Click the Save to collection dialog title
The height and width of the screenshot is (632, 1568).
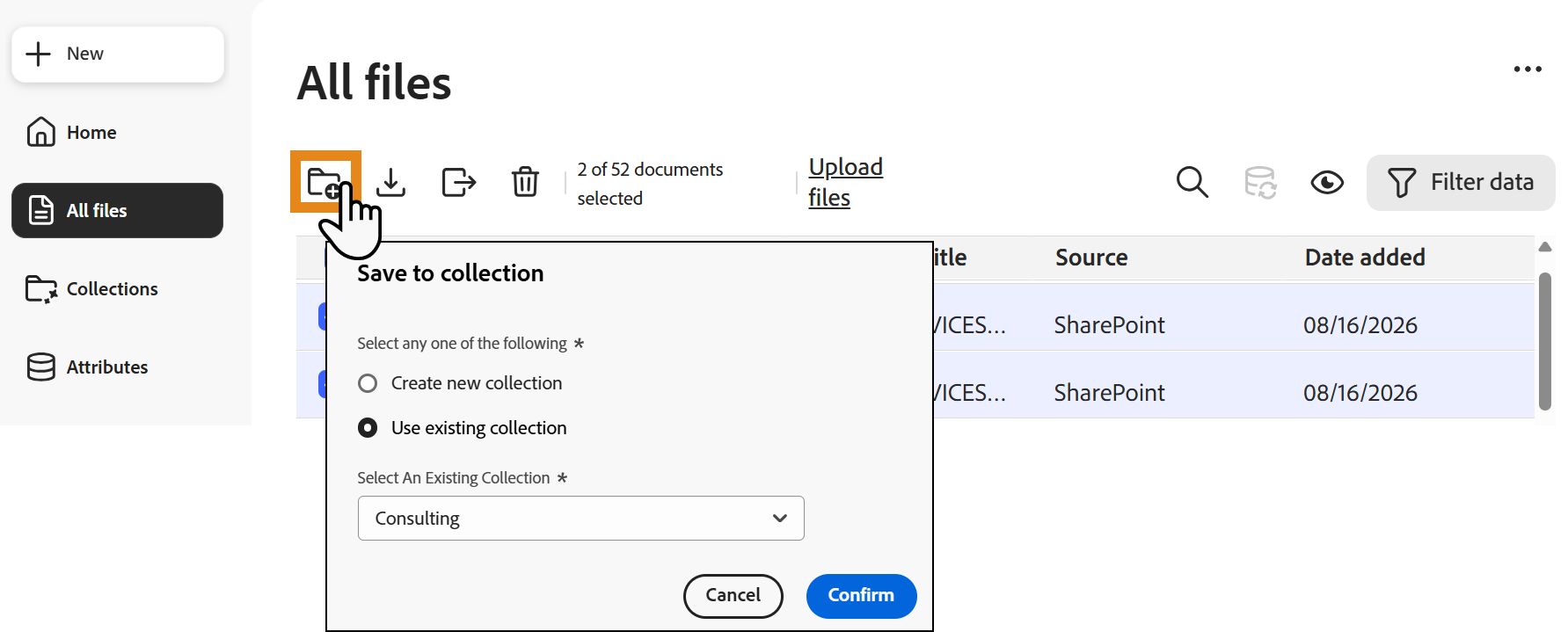(450, 273)
